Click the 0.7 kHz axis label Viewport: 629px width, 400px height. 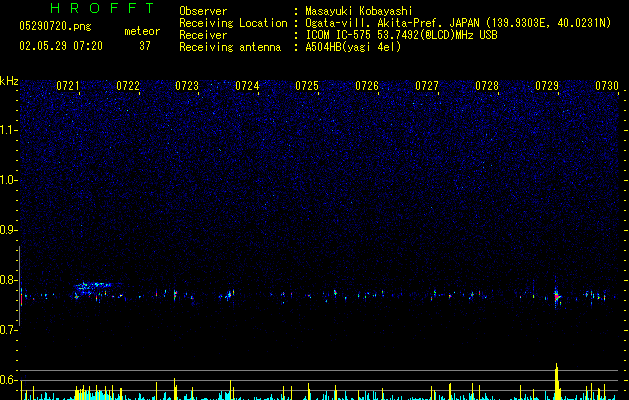(x=8, y=330)
